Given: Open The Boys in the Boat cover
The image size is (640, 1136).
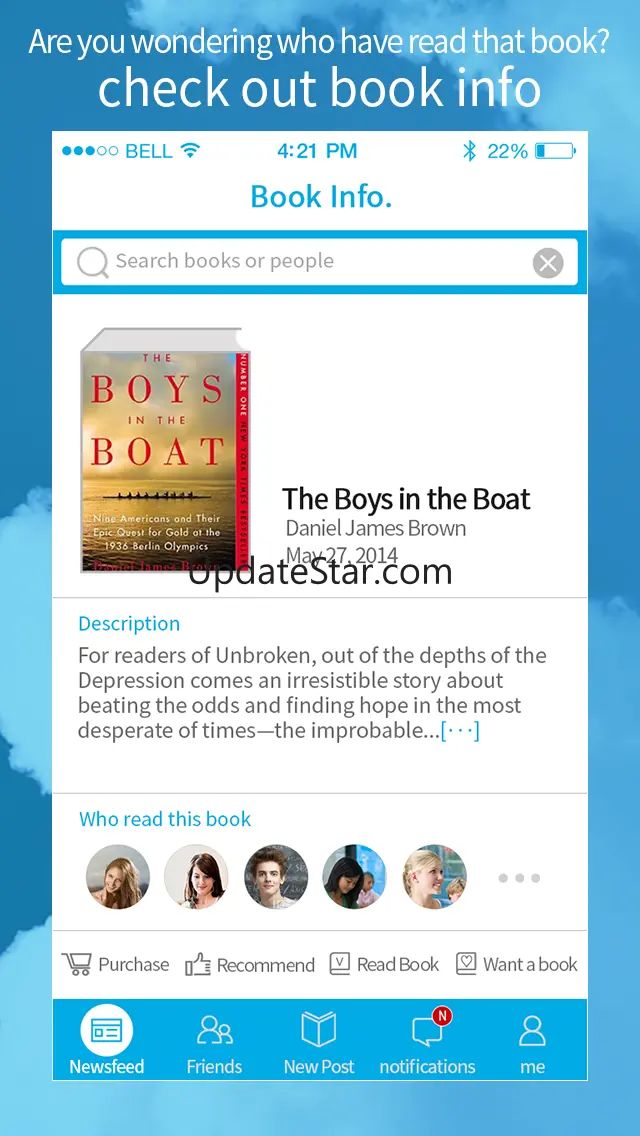Looking at the screenshot, I should coord(165,450).
